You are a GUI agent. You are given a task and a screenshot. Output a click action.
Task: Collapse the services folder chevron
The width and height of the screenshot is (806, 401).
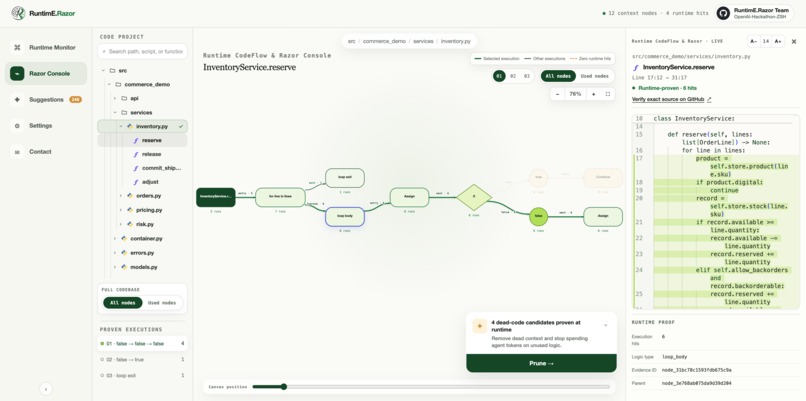115,113
